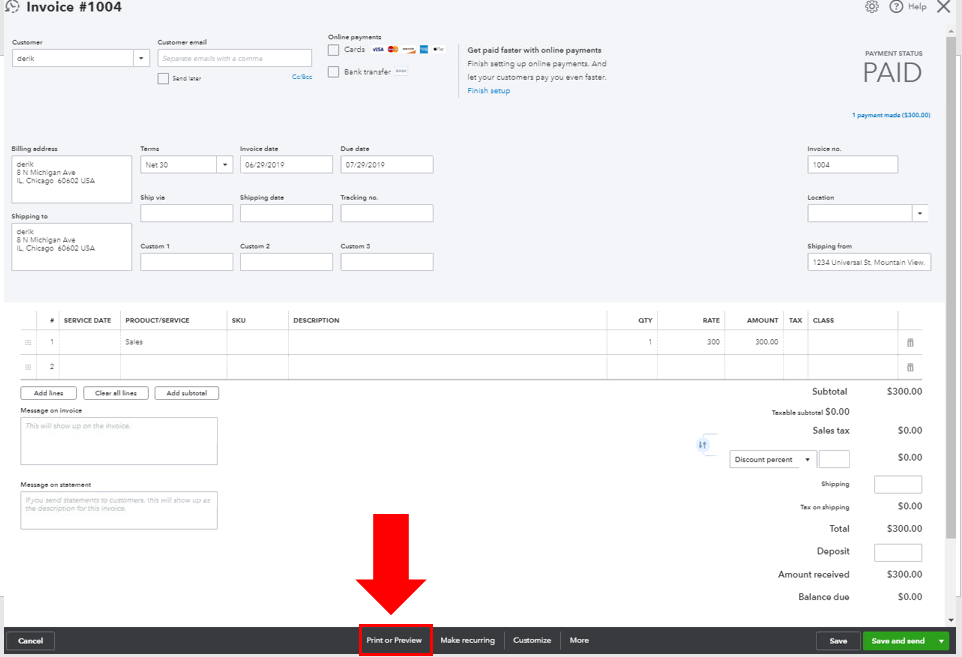Click Add lines button
The width and height of the screenshot is (962, 657).
(x=48, y=393)
